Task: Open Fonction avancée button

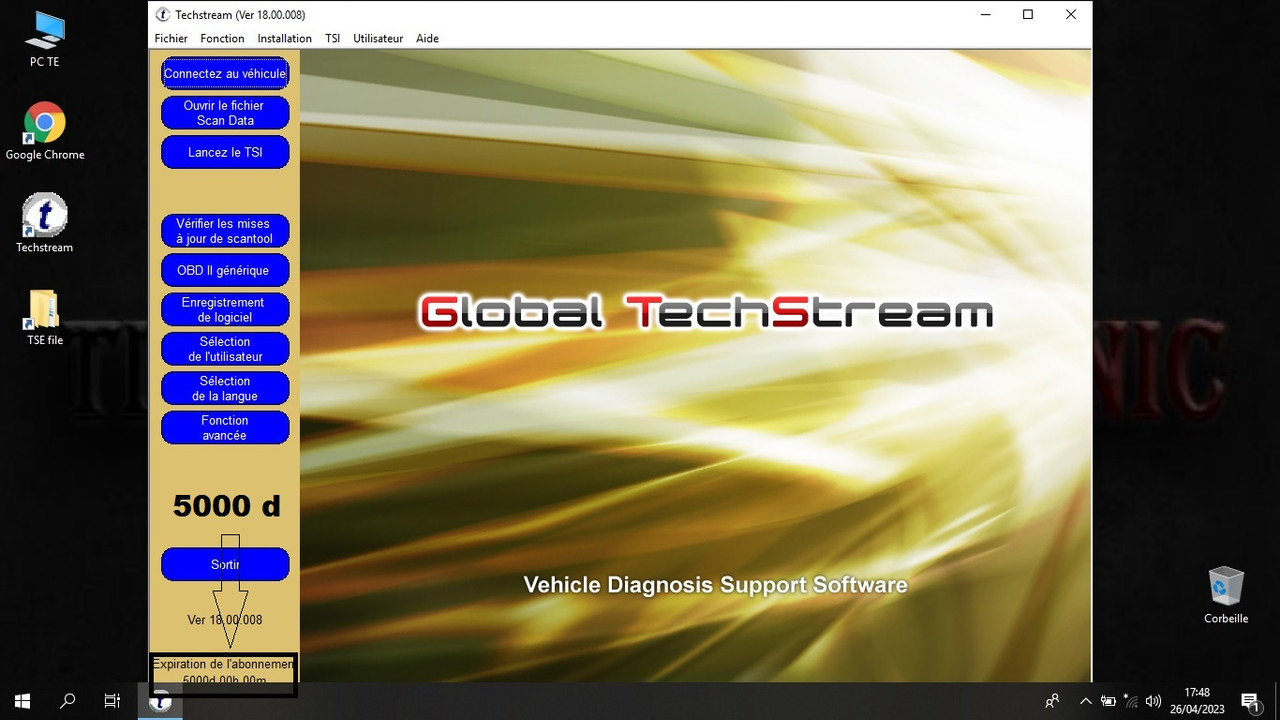Action: point(225,428)
